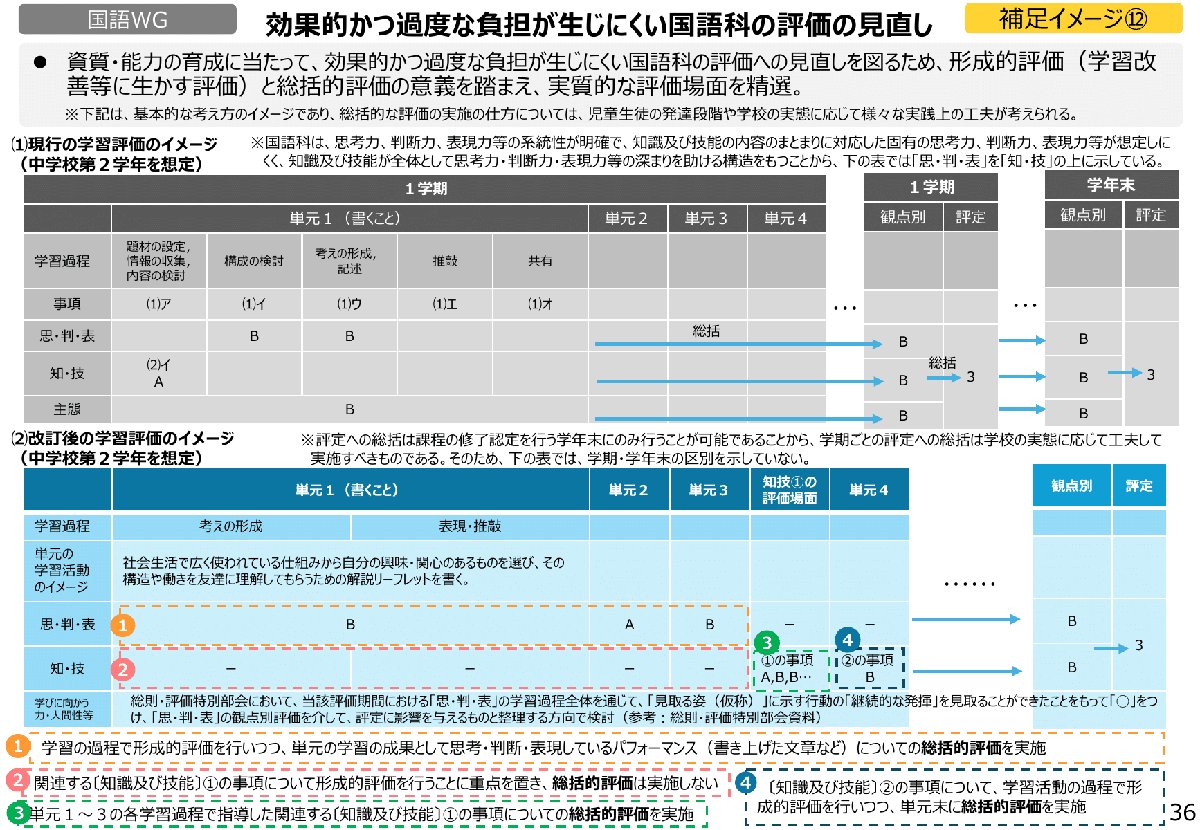Select the ⑴イ item cell
Image resolution: width=1200 pixels, height=830 pixels.
[x=254, y=304]
